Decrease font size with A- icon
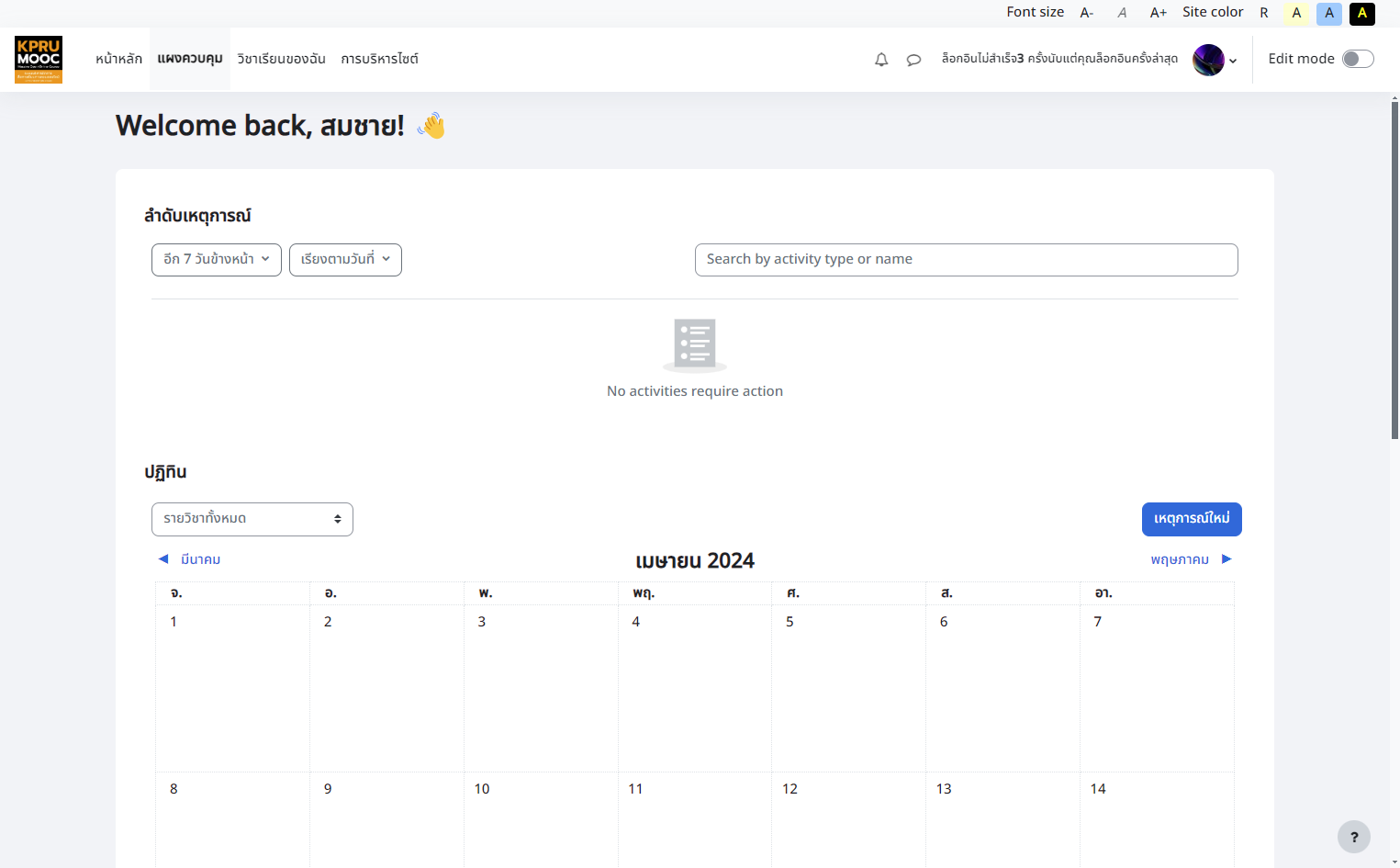Viewport: 1400px width, 868px height. (1087, 13)
